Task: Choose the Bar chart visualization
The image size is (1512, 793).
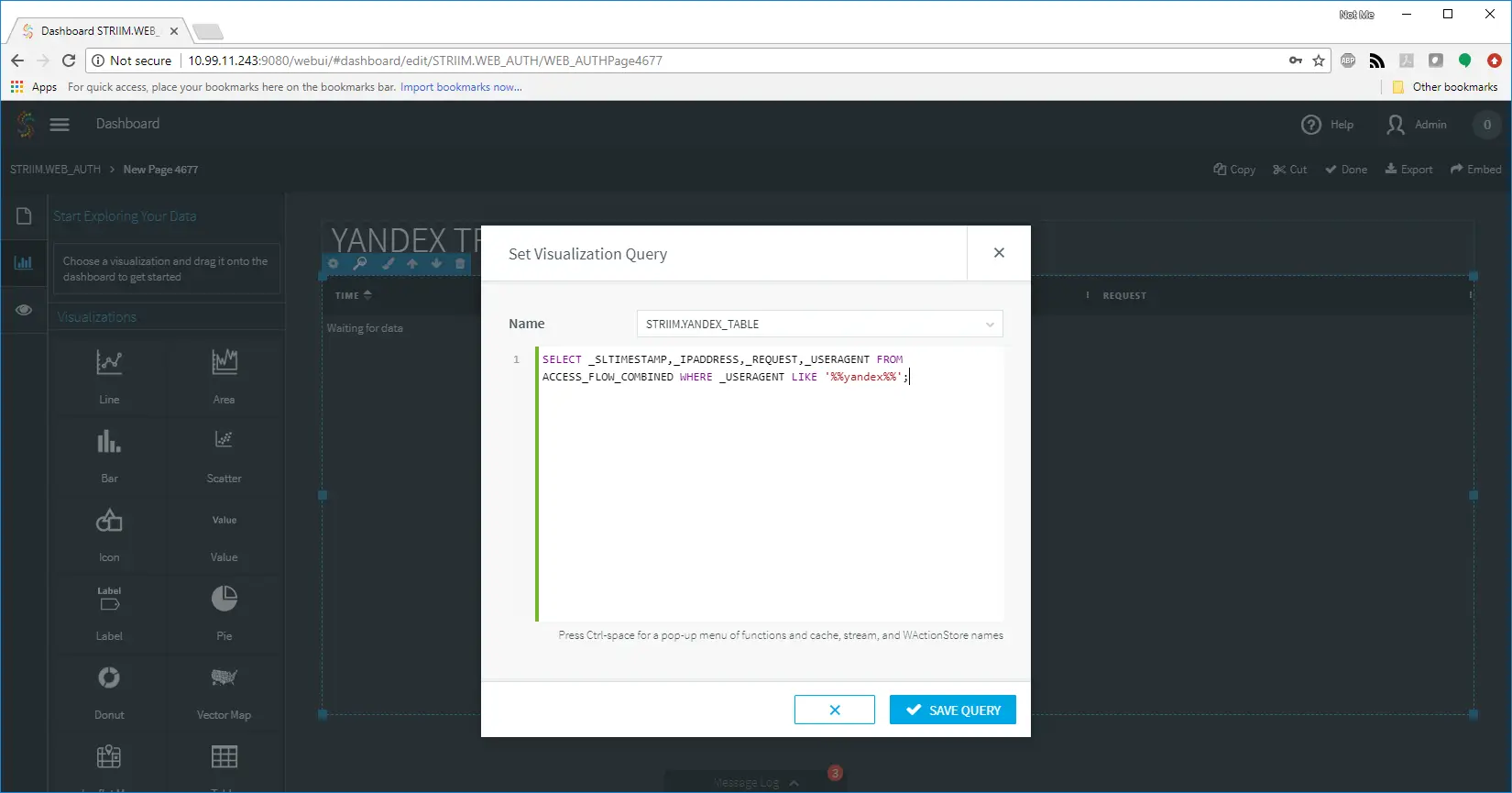Action: [x=109, y=442]
